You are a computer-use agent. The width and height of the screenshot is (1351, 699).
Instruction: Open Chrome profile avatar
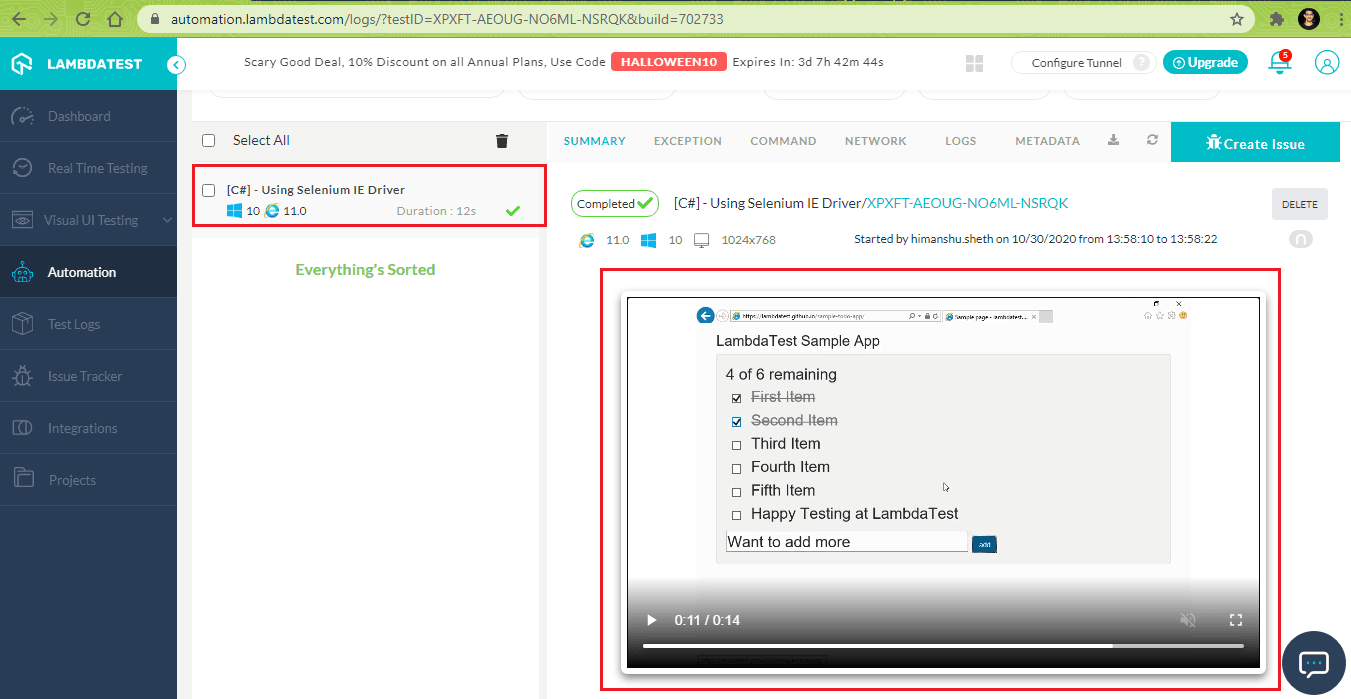tap(1309, 18)
